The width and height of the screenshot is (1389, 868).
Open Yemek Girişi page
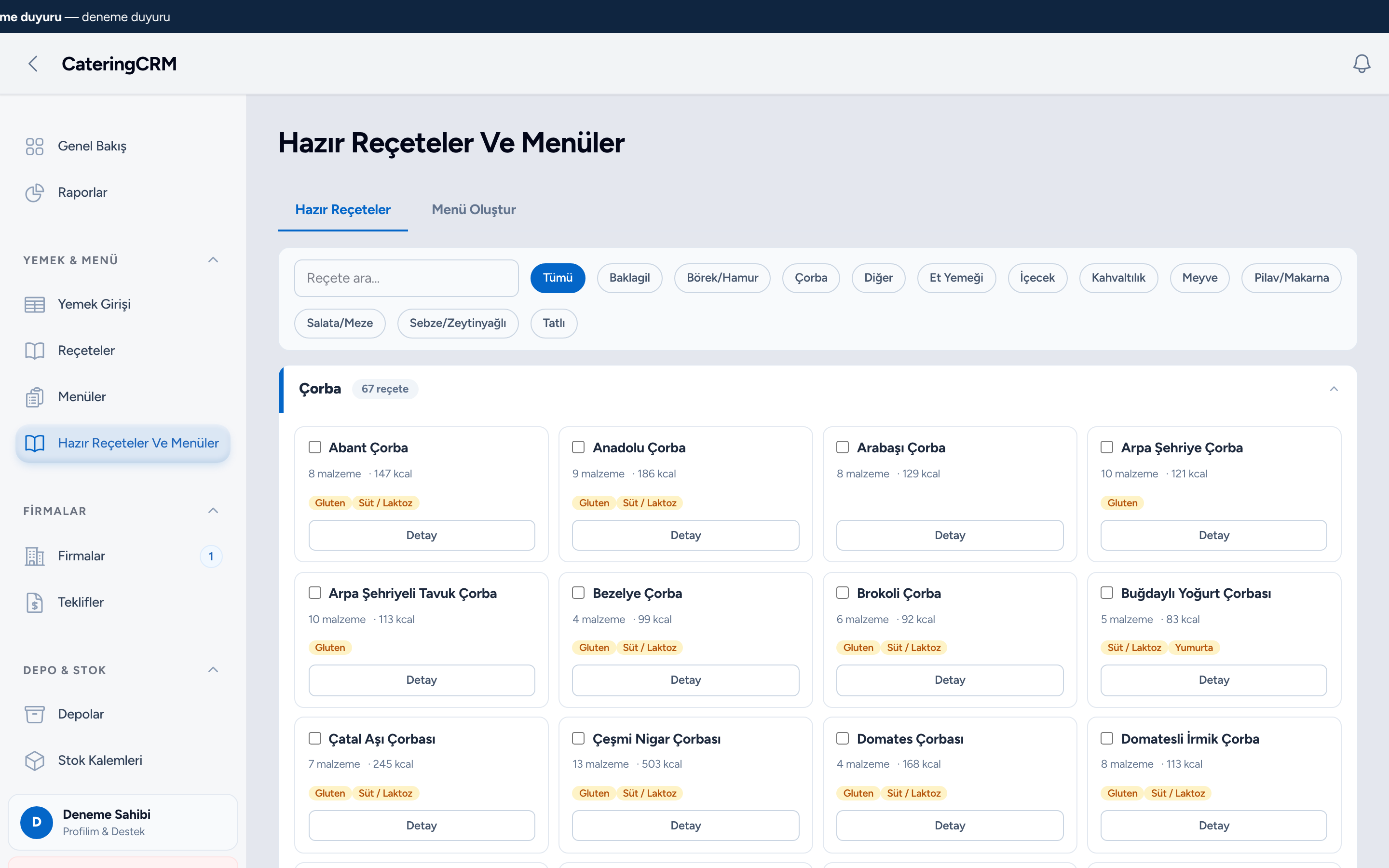point(123,305)
